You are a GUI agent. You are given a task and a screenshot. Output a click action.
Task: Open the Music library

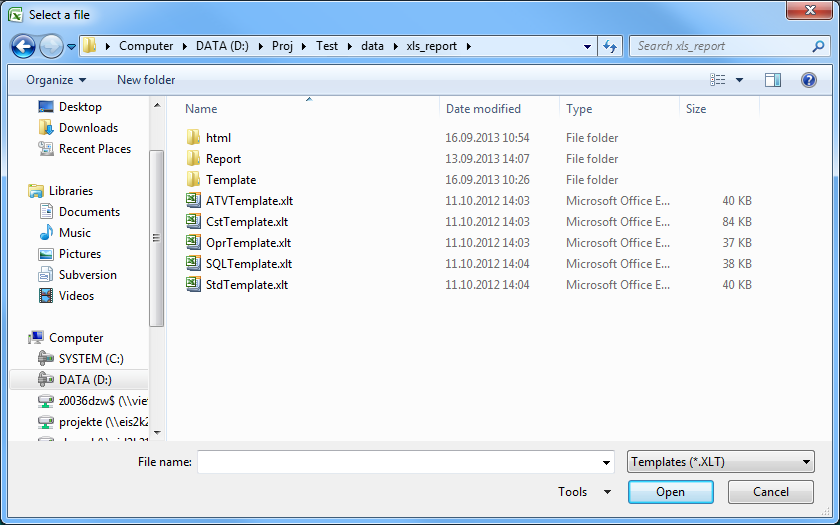point(74,232)
